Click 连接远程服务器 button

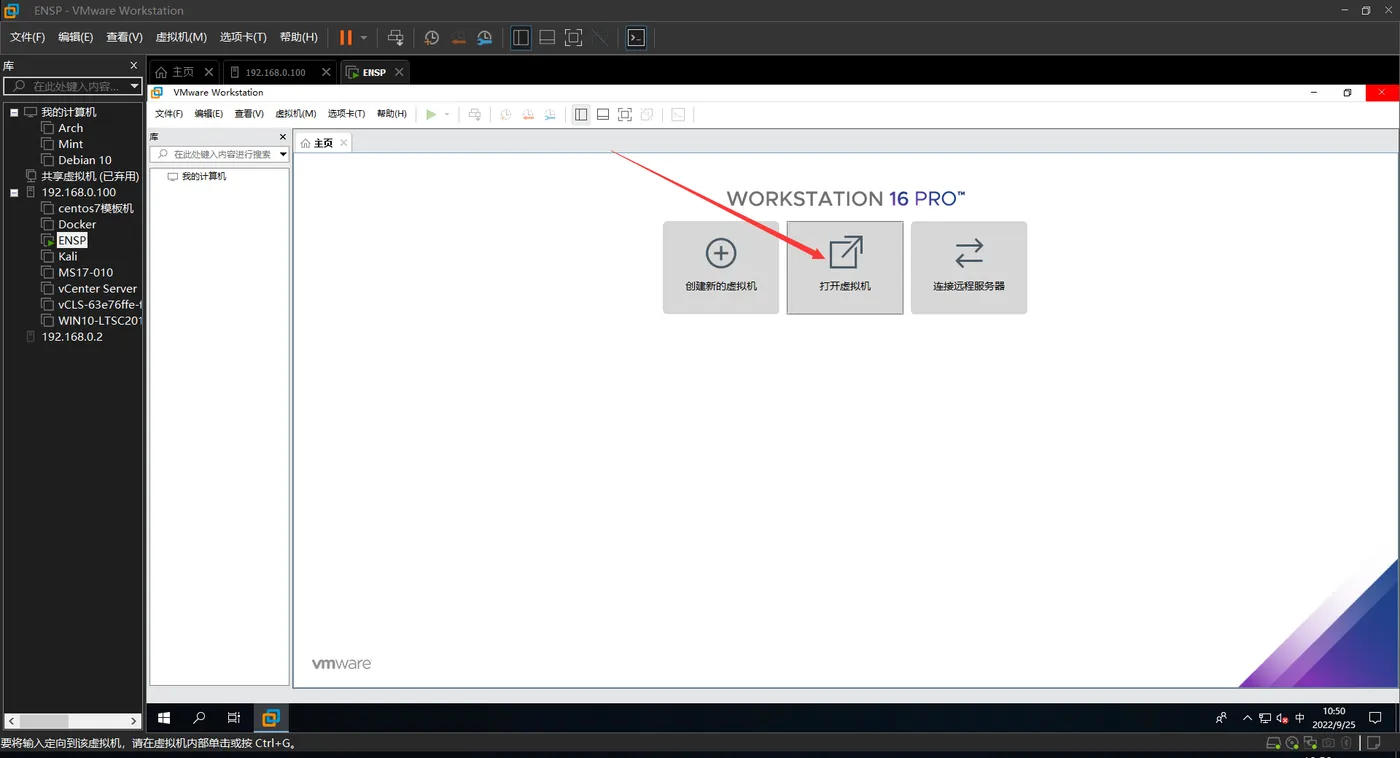(969, 268)
